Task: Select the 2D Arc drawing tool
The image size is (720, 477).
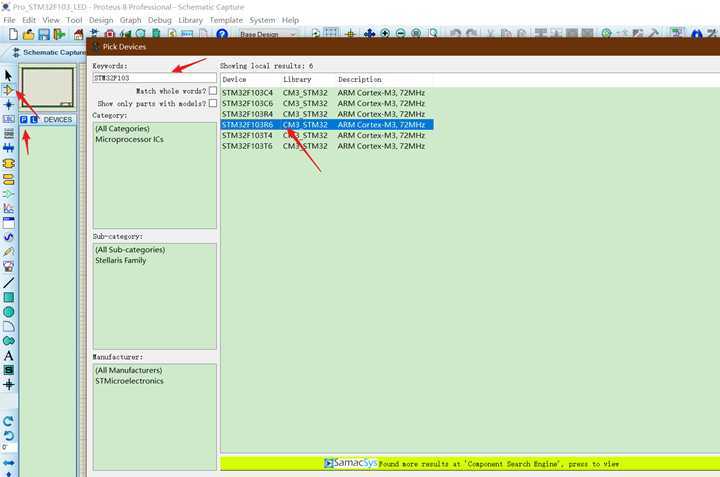Action: pyautogui.click(x=8, y=326)
